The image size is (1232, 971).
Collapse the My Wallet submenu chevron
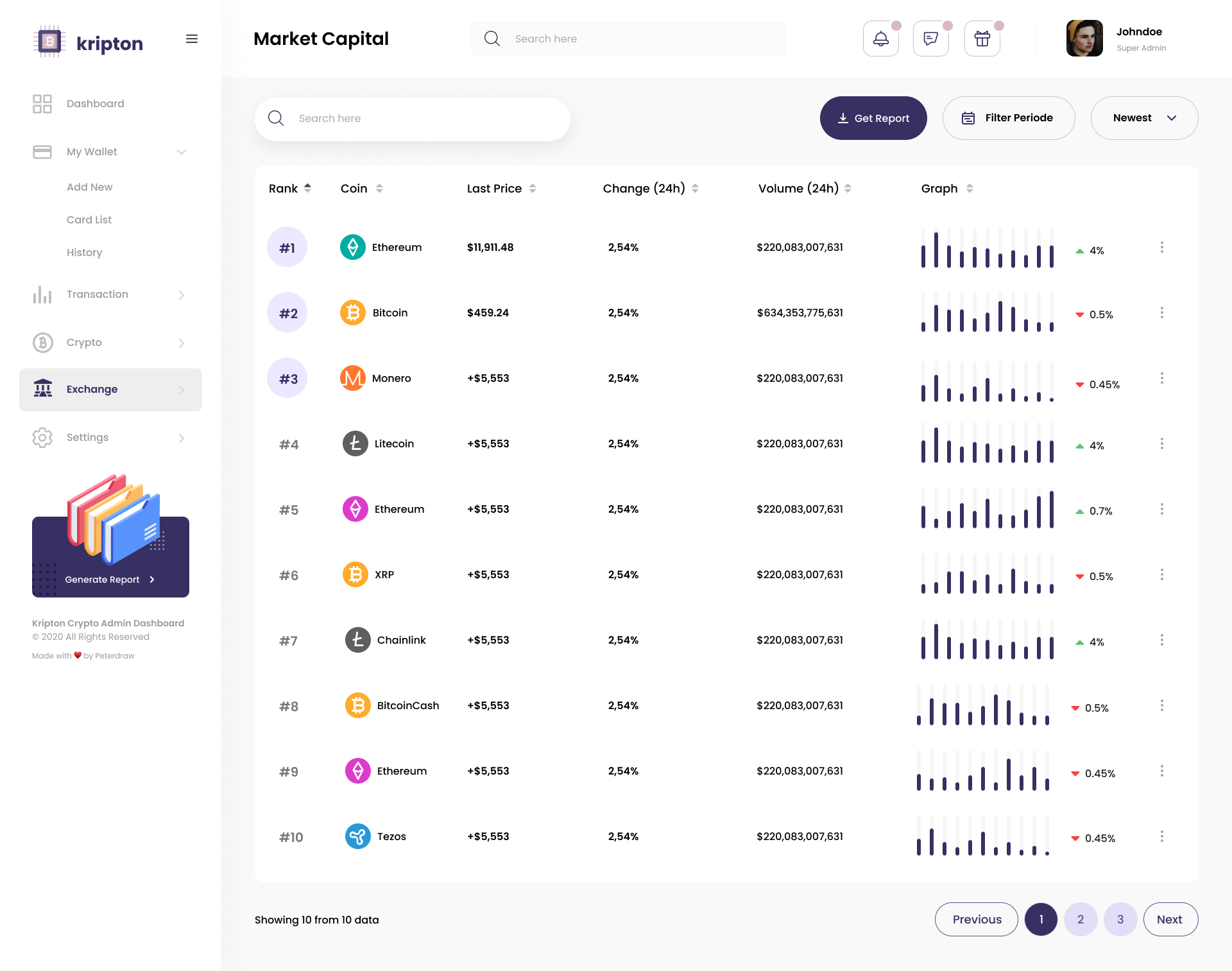point(182,152)
